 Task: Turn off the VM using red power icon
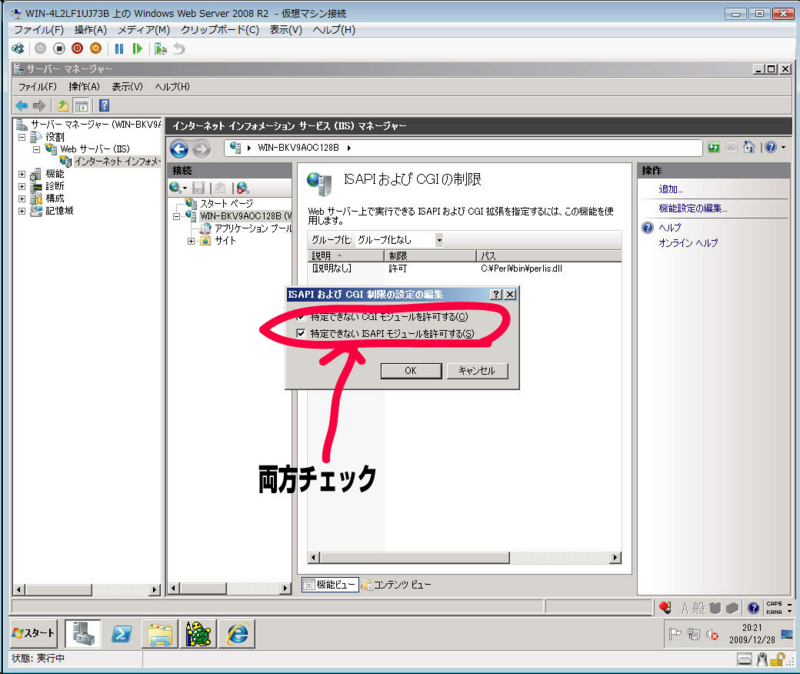tap(77, 50)
